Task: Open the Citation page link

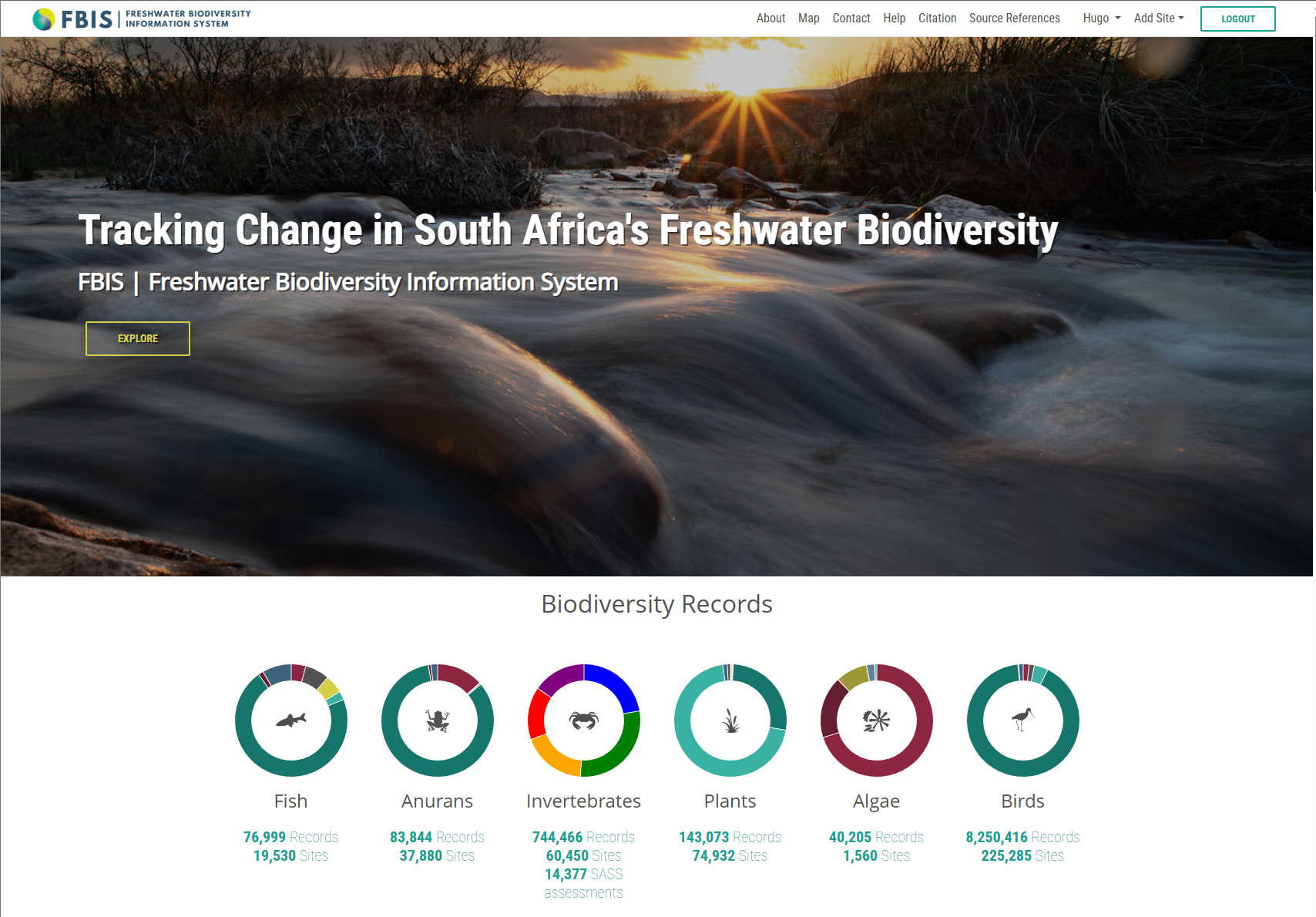Action: click(x=937, y=18)
